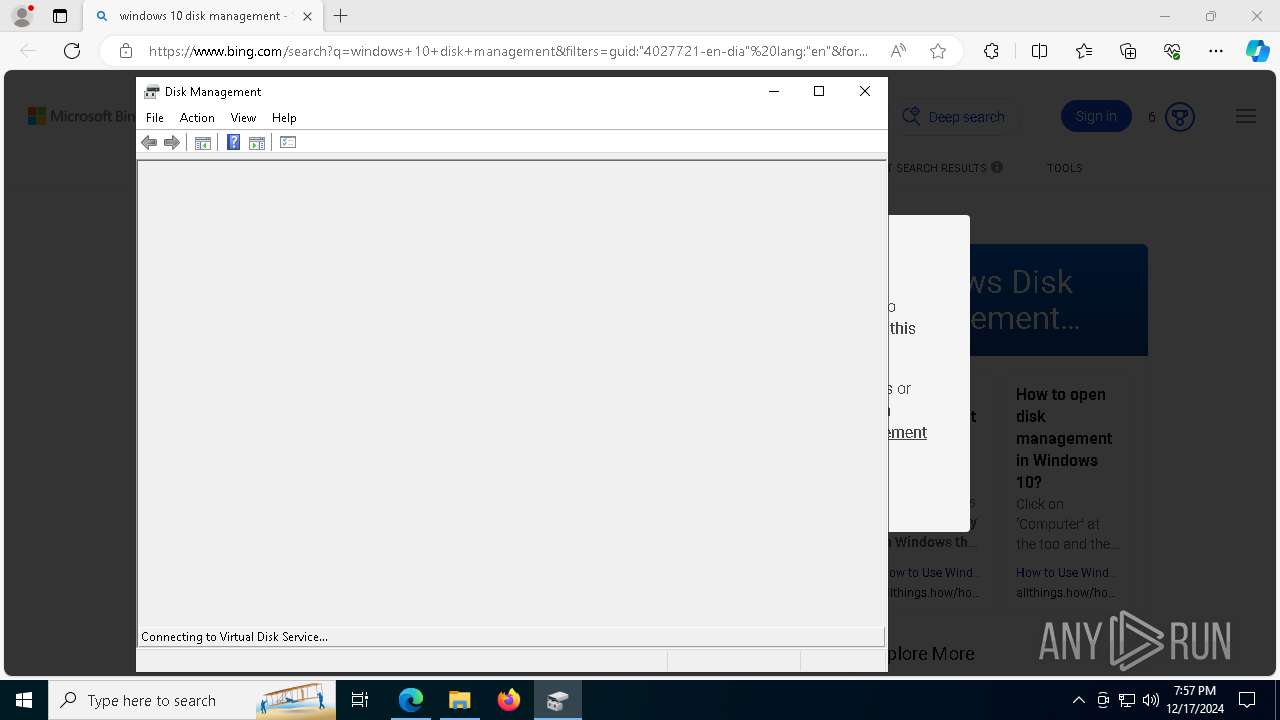View site information lock icon
Screen dimensions: 1280x720
coord(125,51)
